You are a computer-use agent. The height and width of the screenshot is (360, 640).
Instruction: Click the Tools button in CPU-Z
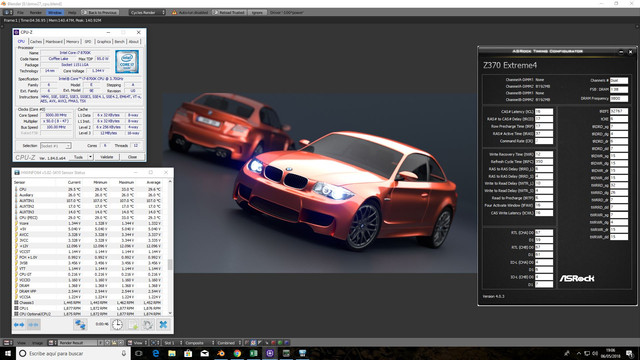(x=78, y=157)
